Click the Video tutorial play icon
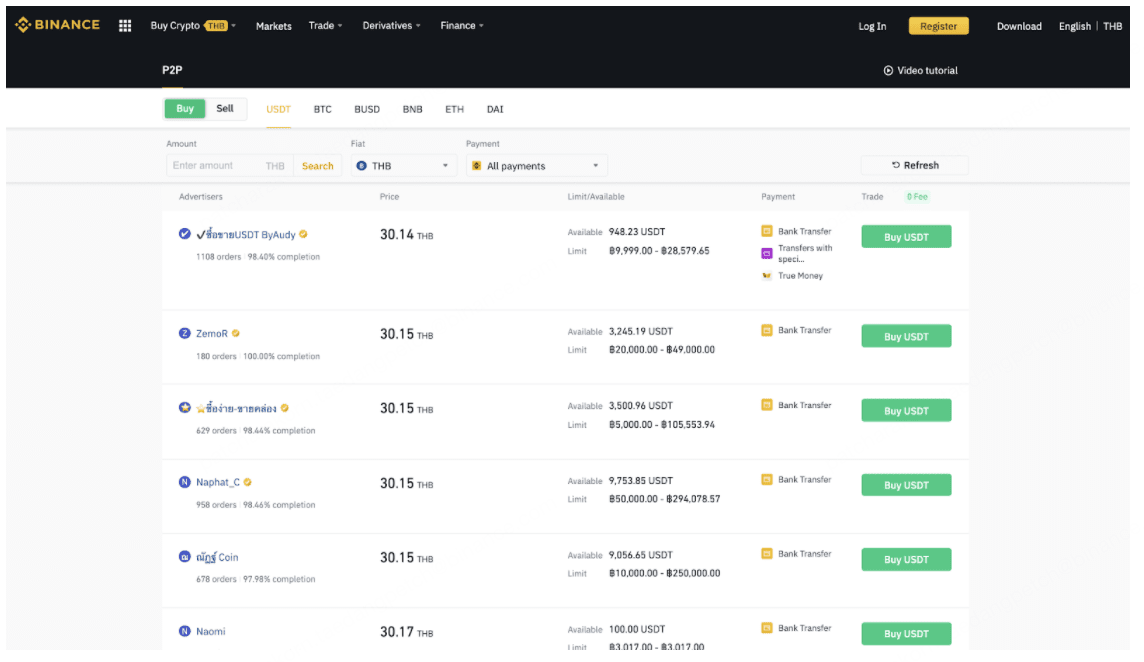The height and width of the screenshot is (662, 1144). [888, 71]
